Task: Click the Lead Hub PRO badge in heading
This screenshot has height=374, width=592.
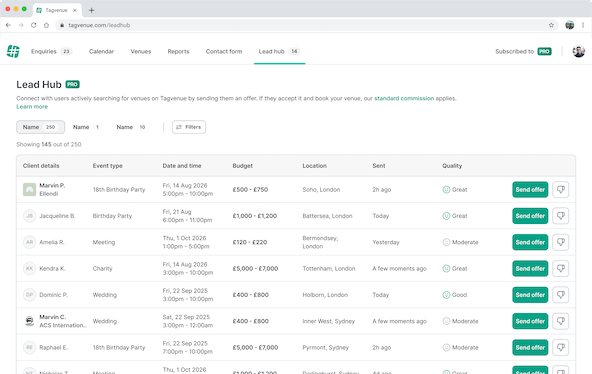Action: 72,84
